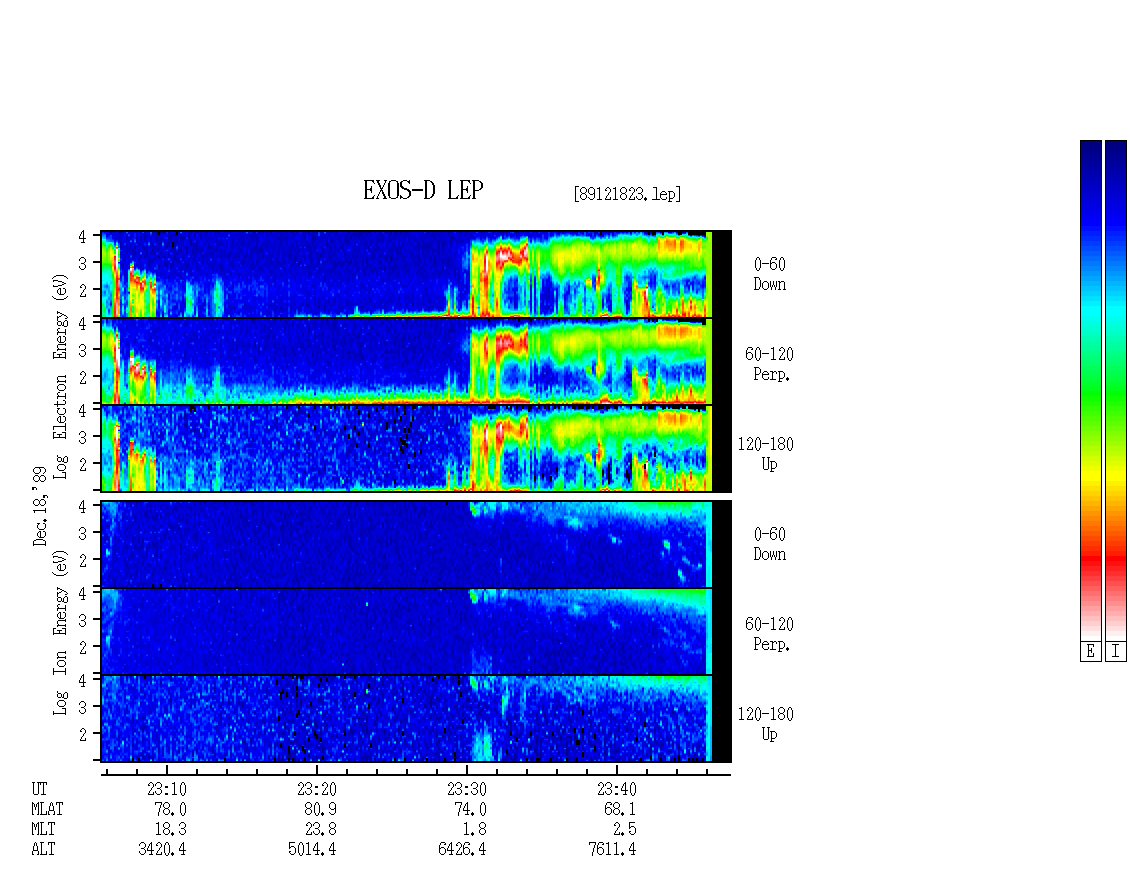Image resolution: width=1130 pixels, height=875 pixels.
Task: Select the MLAT row label
Action: [48, 809]
